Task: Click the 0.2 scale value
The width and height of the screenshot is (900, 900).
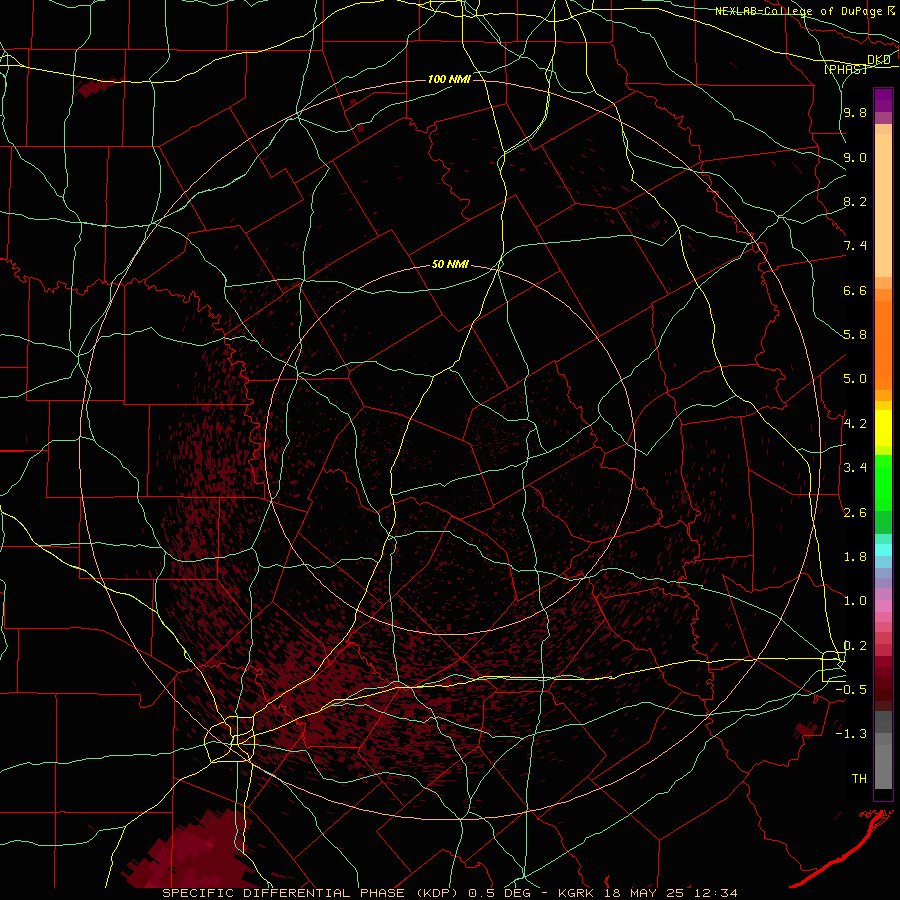Action: click(855, 646)
